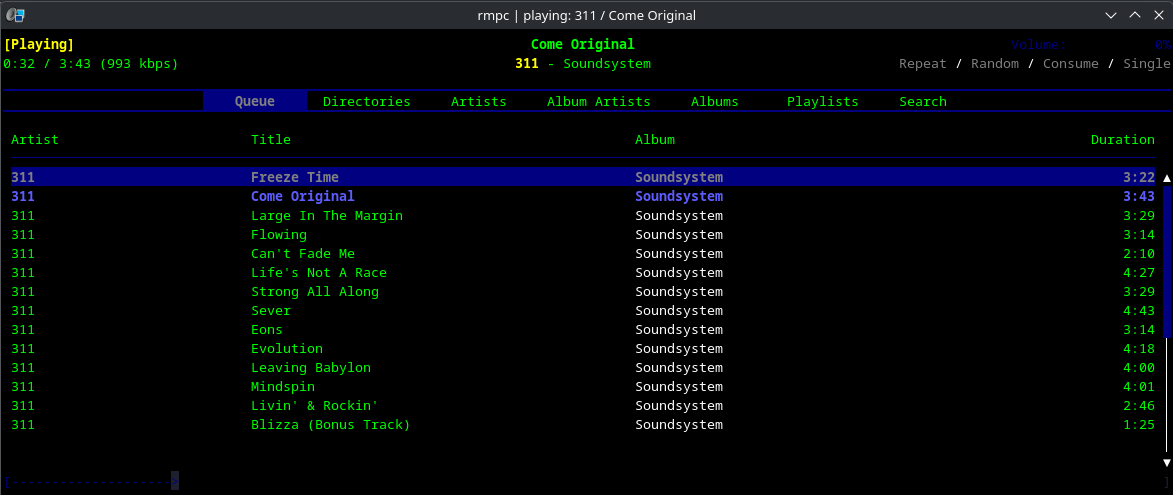Click the 311 - Soundsystem header line
This screenshot has height=495, width=1173.
[x=583, y=64]
